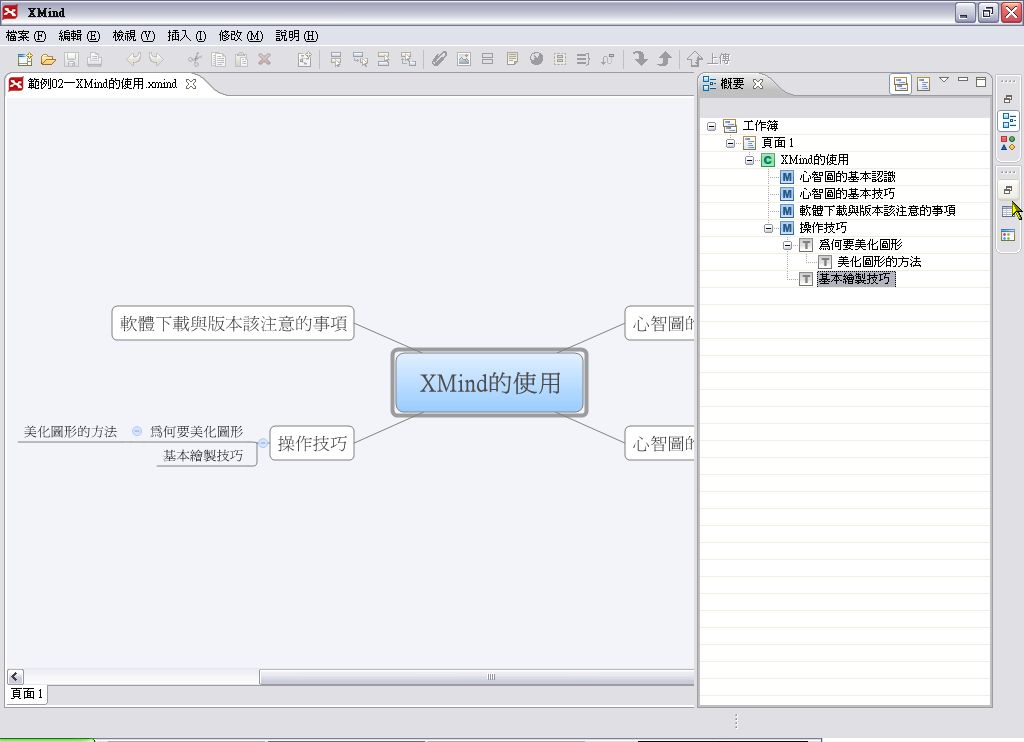
Task: Undo the last action
Action: coord(133,59)
